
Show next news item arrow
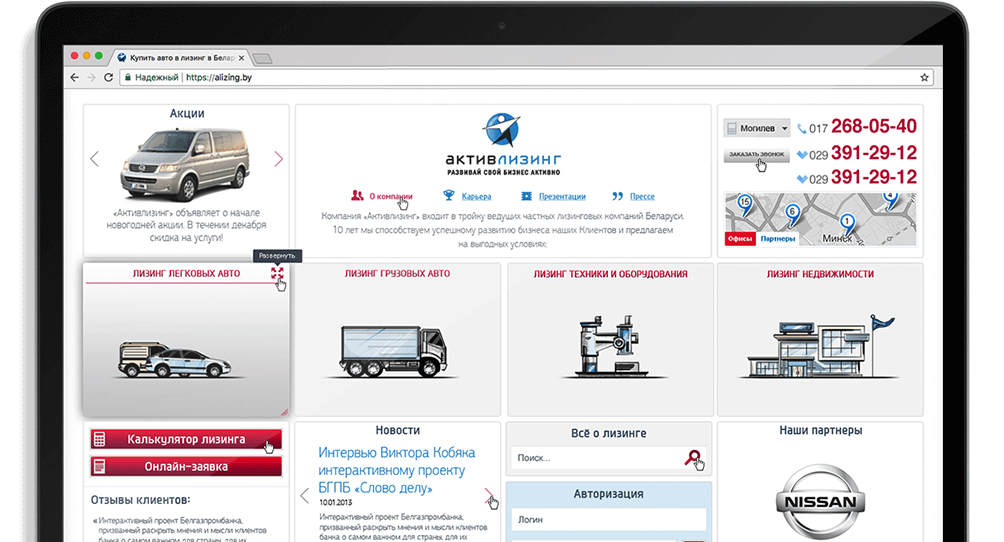click(x=489, y=495)
